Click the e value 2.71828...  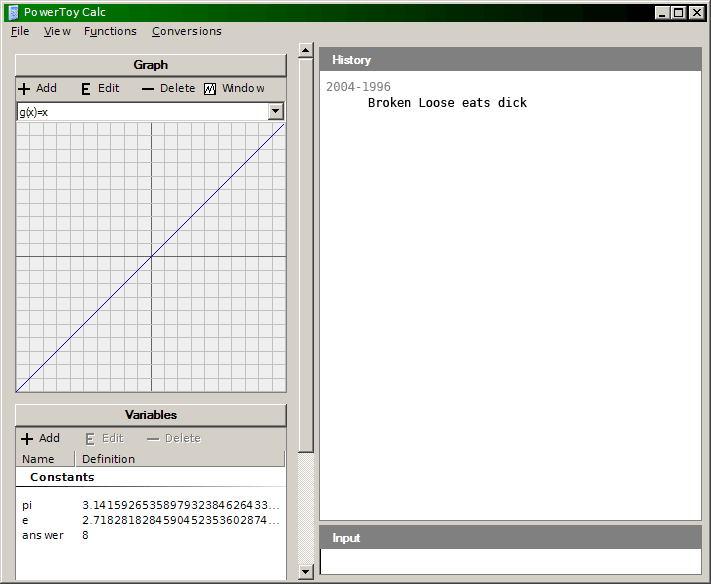coord(181,520)
